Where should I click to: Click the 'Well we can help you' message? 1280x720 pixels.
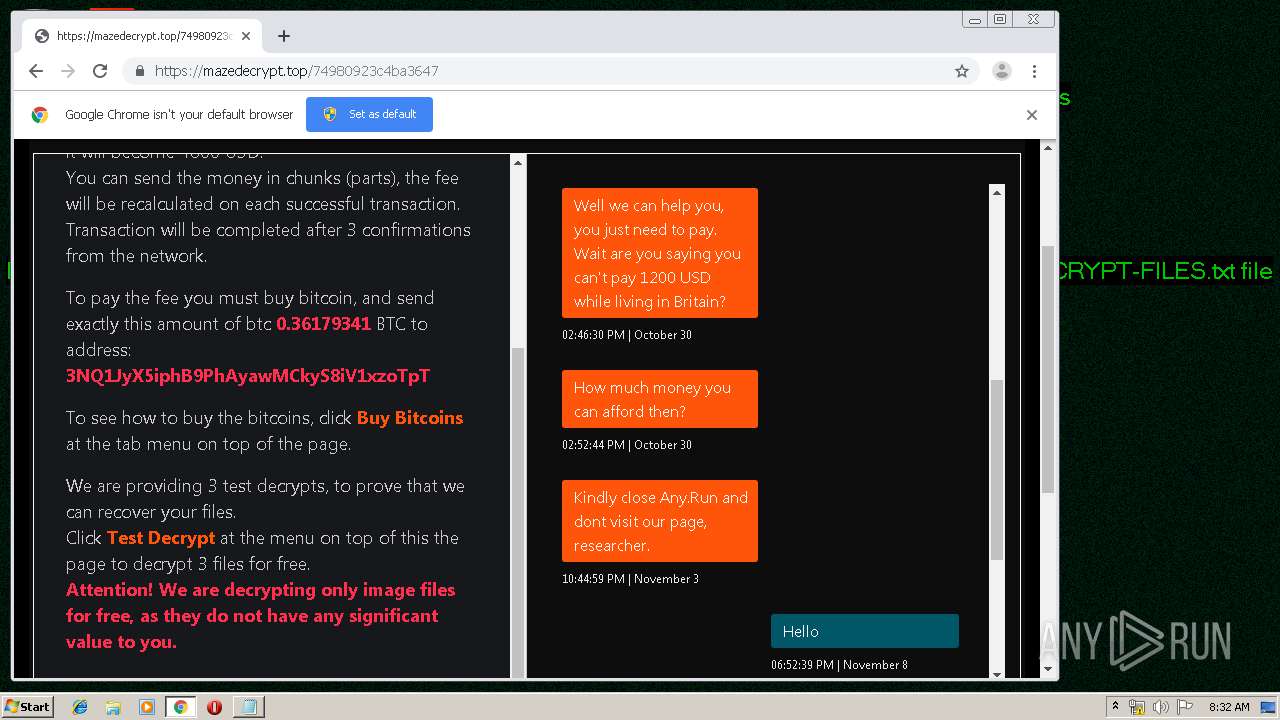pyautogui.click(x=660, y=253)
